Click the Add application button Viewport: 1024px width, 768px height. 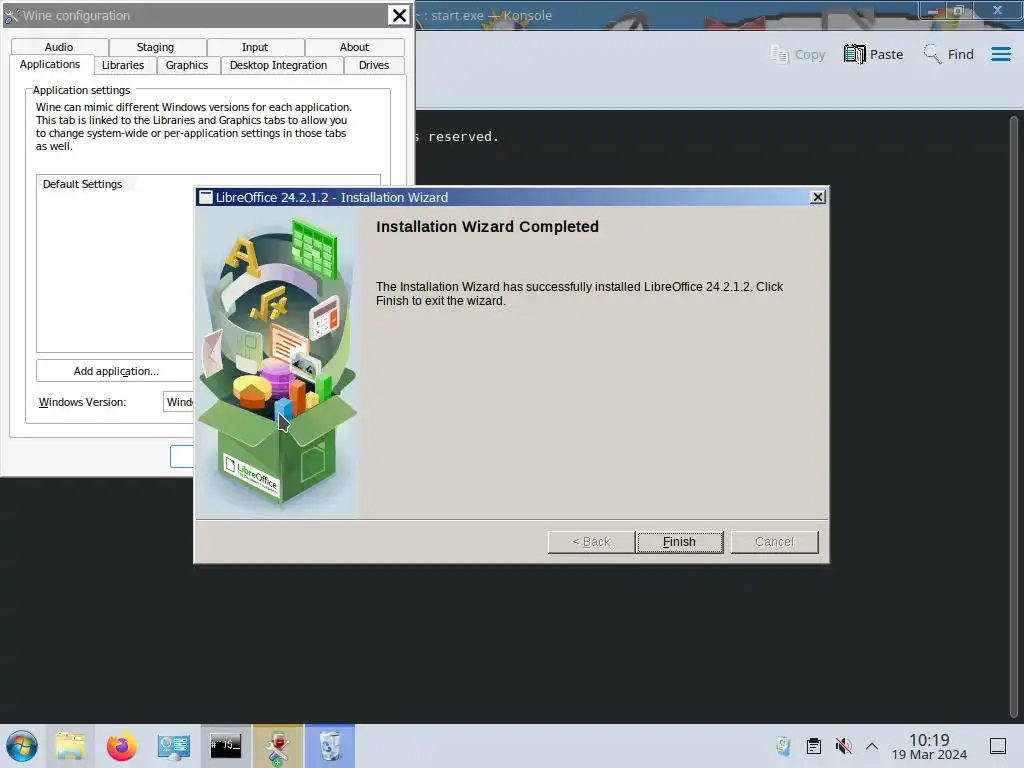116,371
